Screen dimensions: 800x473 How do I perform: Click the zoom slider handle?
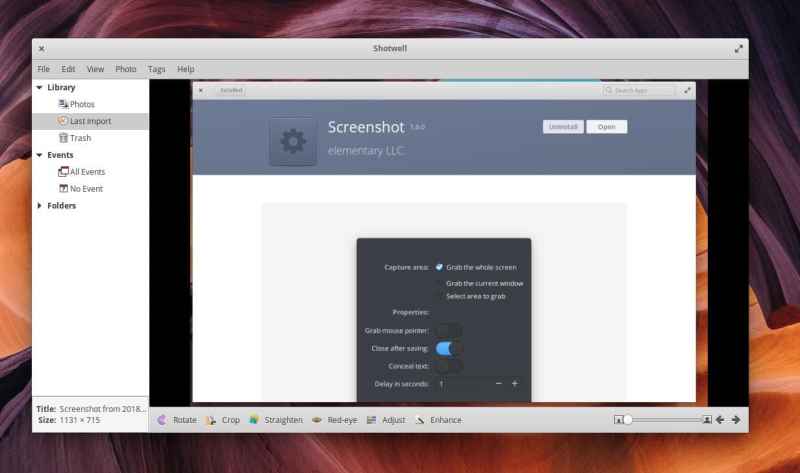(x=628, y=420)
